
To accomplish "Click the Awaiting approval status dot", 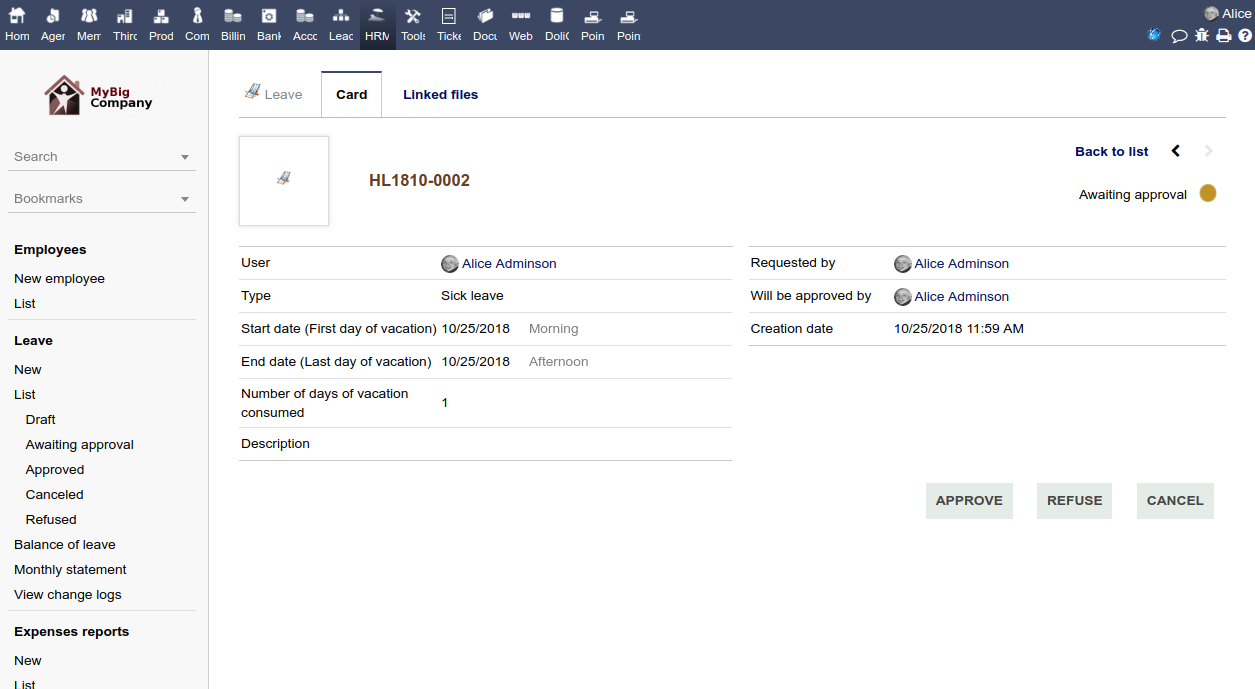I will click(x=1208, y=194).
